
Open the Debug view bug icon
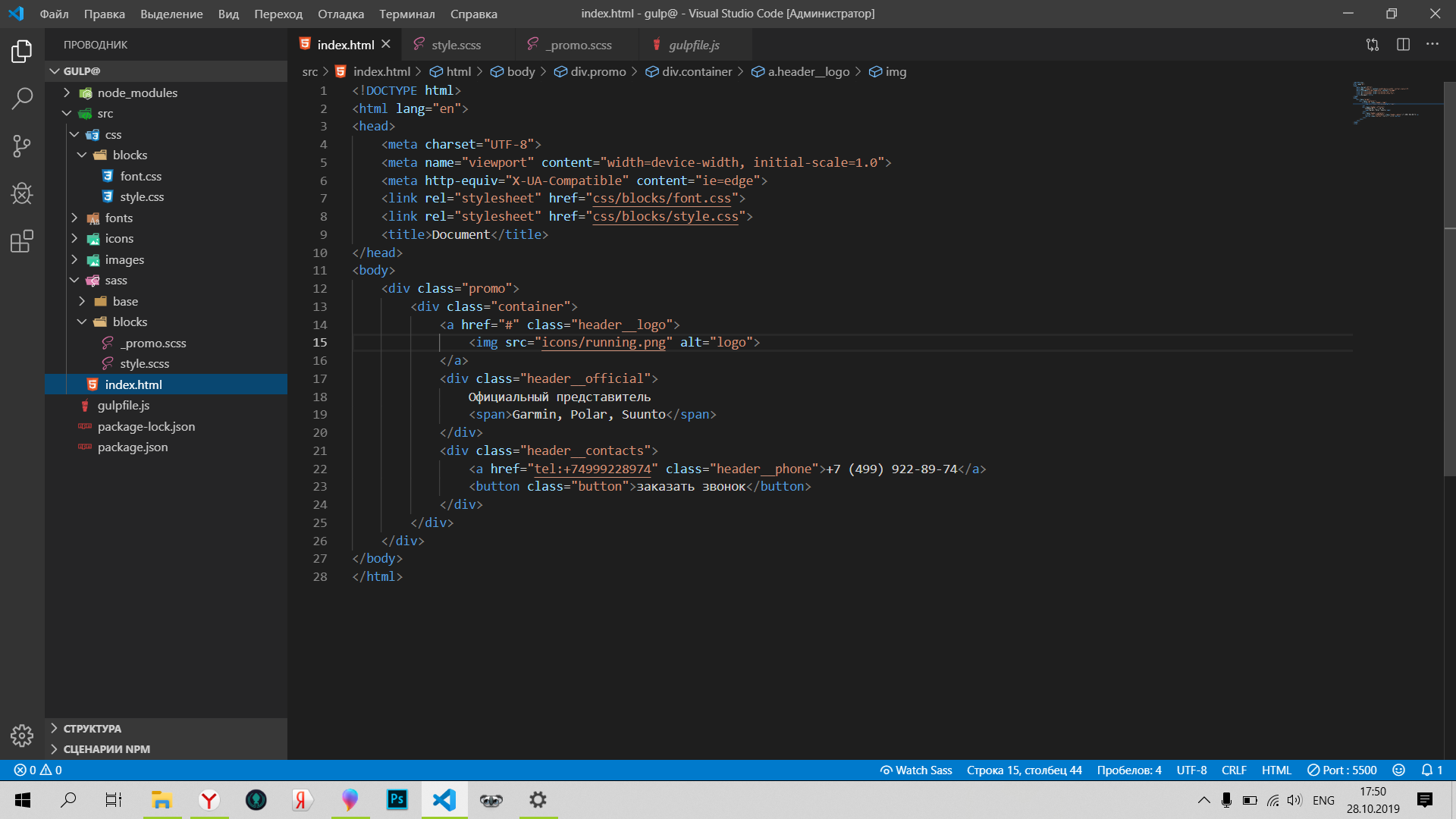coord(22,193)
